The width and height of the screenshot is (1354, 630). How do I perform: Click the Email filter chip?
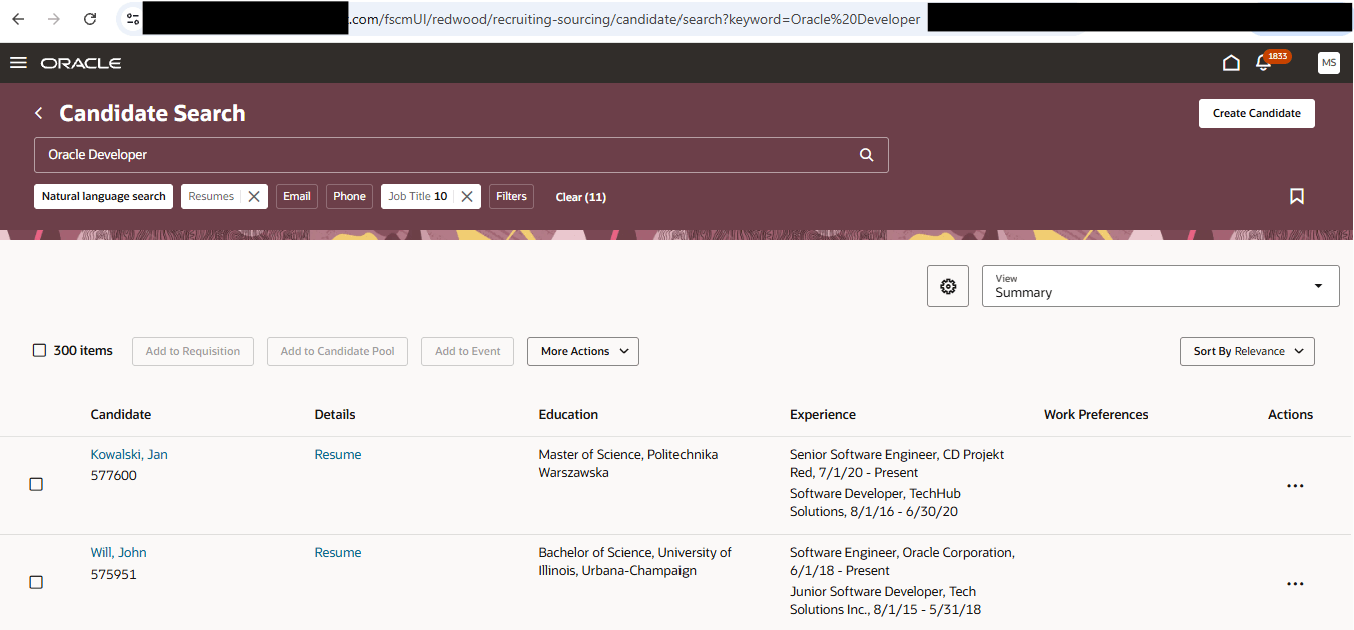(x=297, y=196)
